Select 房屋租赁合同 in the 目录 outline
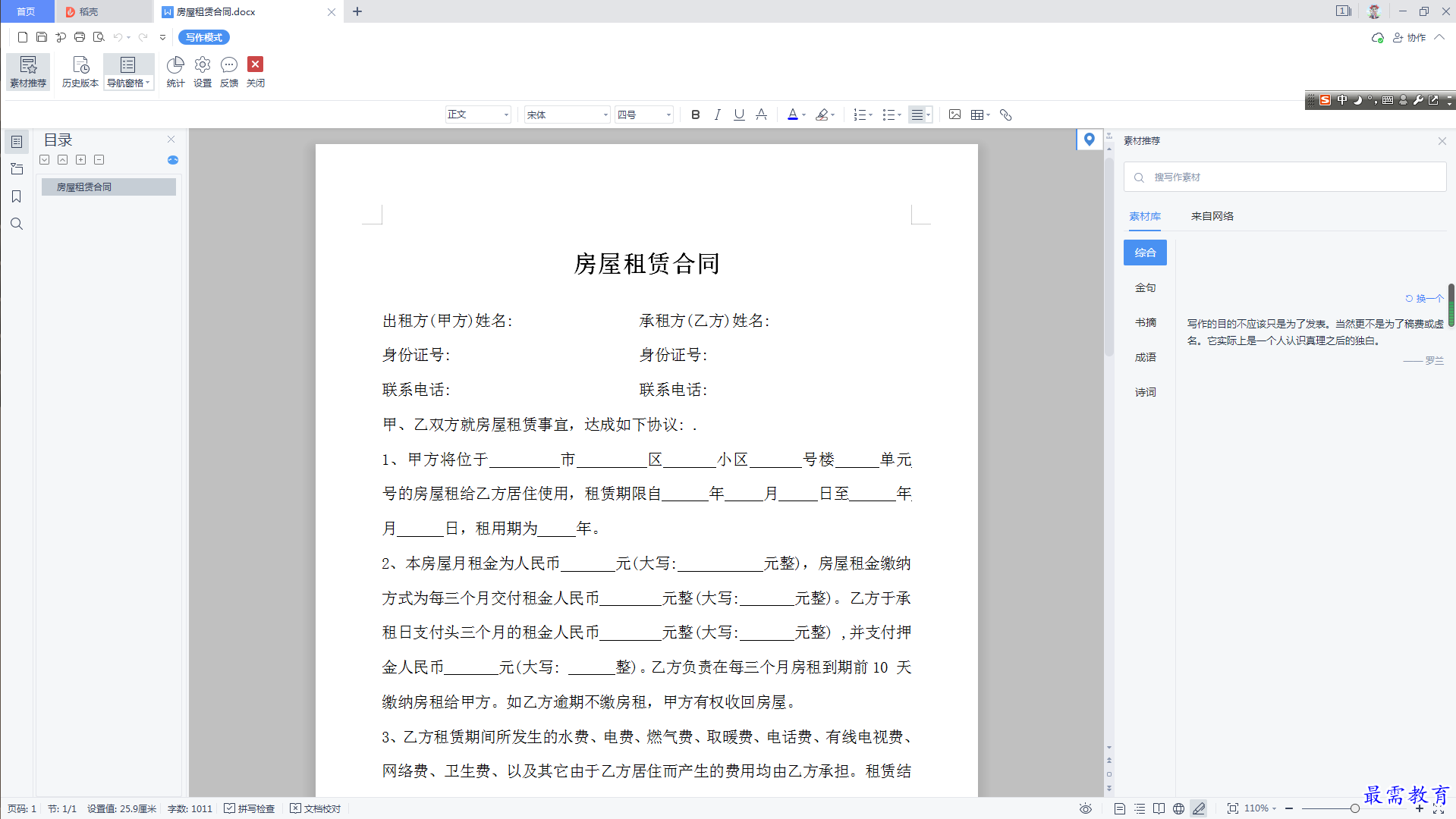The height and width of the screenshot is (819, 1456). (x=108, y=187)
